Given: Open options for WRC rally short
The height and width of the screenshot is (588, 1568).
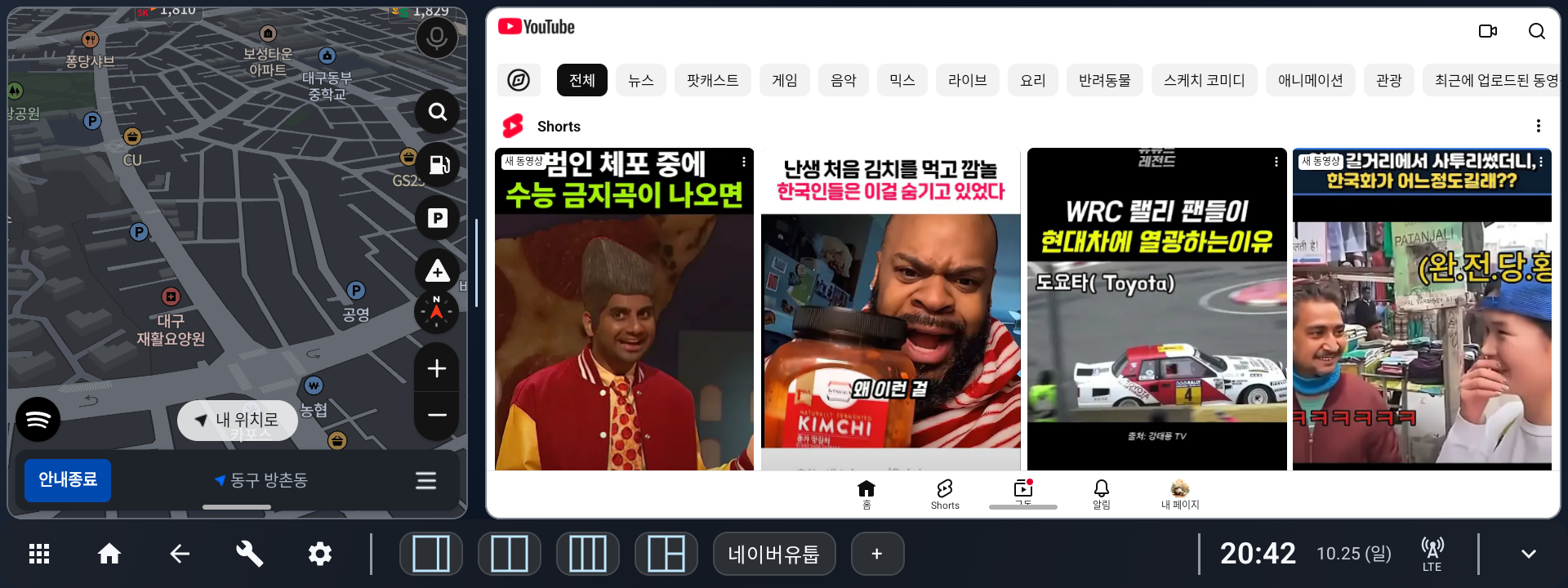Looking at the screenshot, I should pos(1276,162).
